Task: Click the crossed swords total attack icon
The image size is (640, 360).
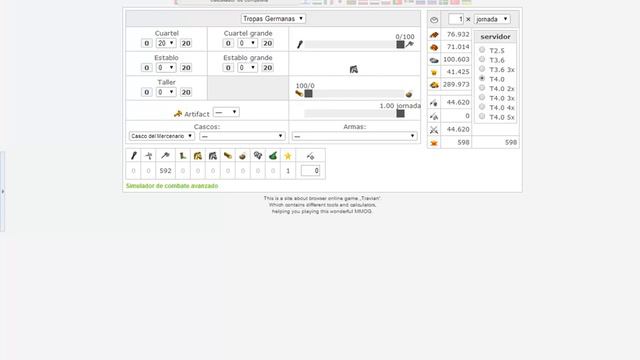Action: (434, 130)
